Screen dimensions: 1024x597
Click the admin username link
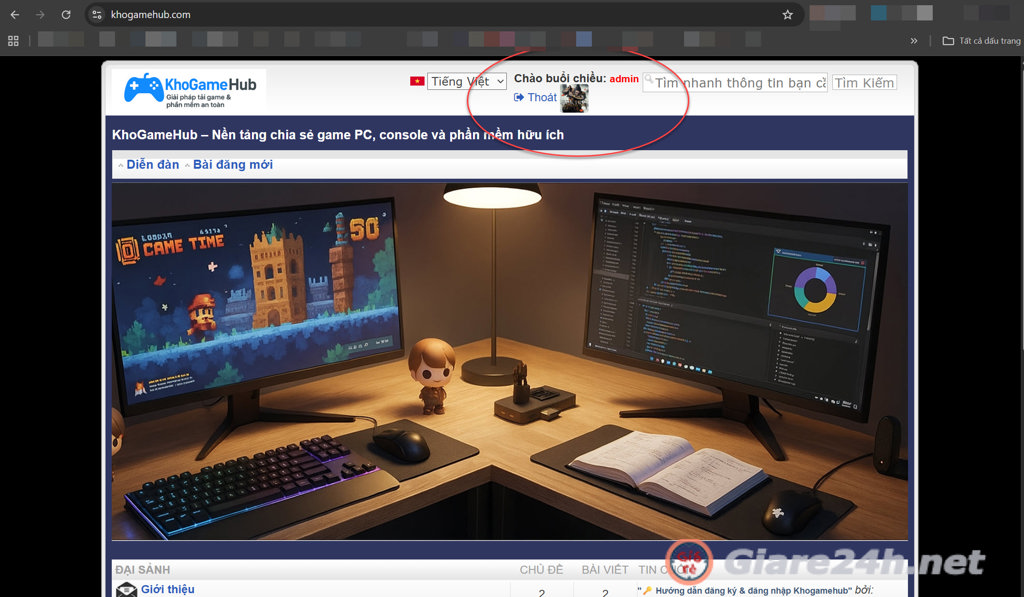(x=624, y=79)
